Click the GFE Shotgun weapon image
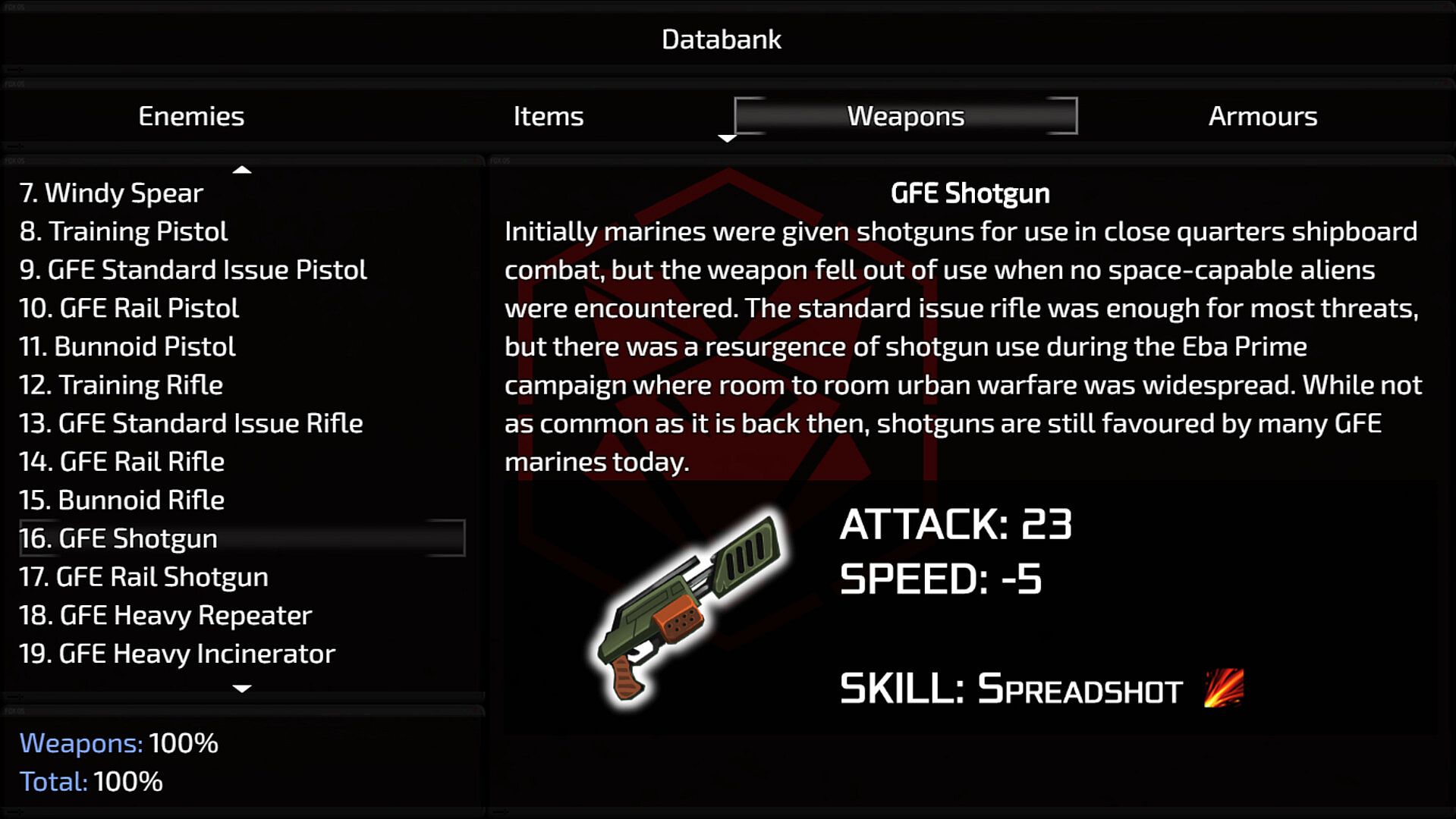This screenshot has width=1456, height=819. pyautogui.click(x=689, y=607)
